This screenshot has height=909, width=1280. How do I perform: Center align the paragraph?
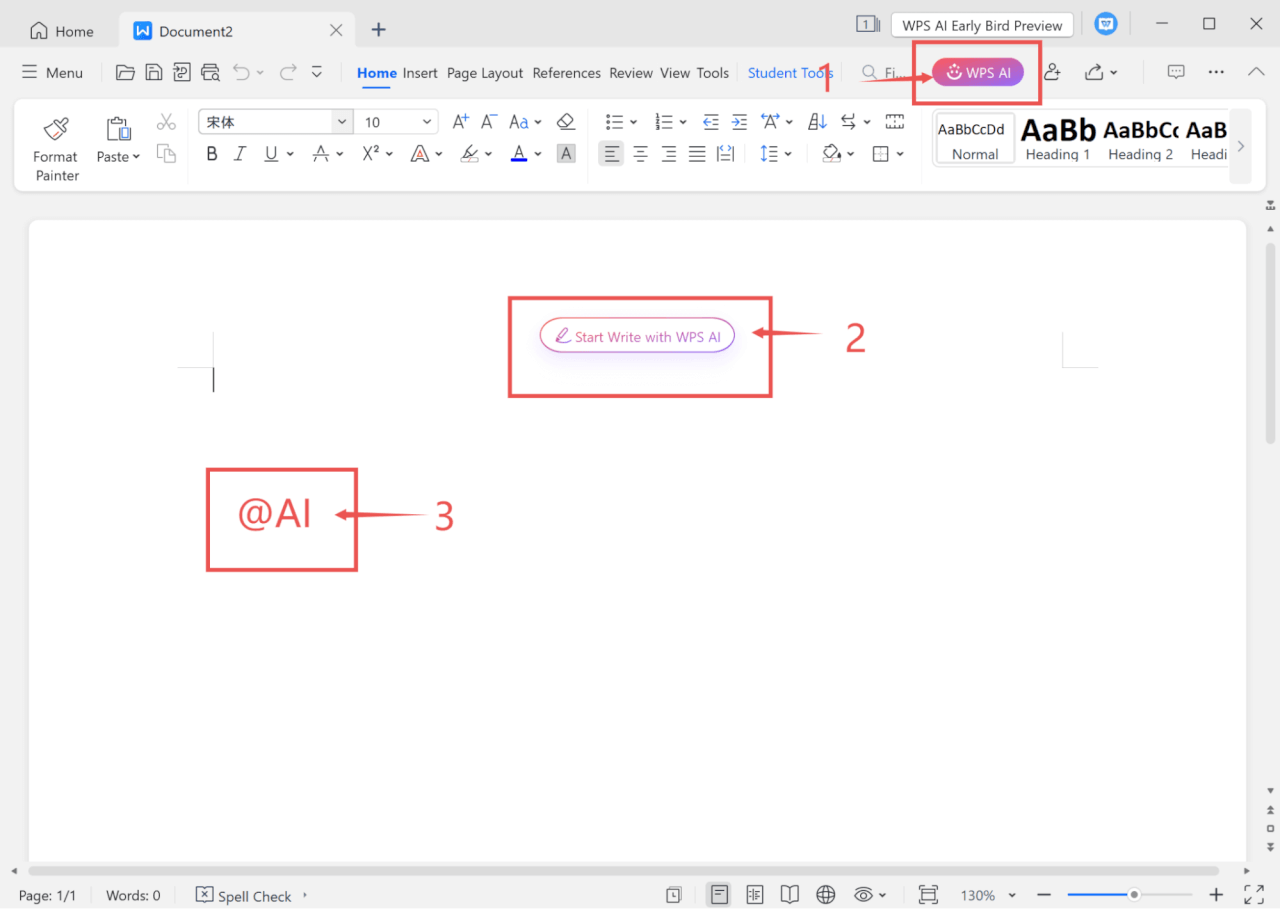click(641, 154)
